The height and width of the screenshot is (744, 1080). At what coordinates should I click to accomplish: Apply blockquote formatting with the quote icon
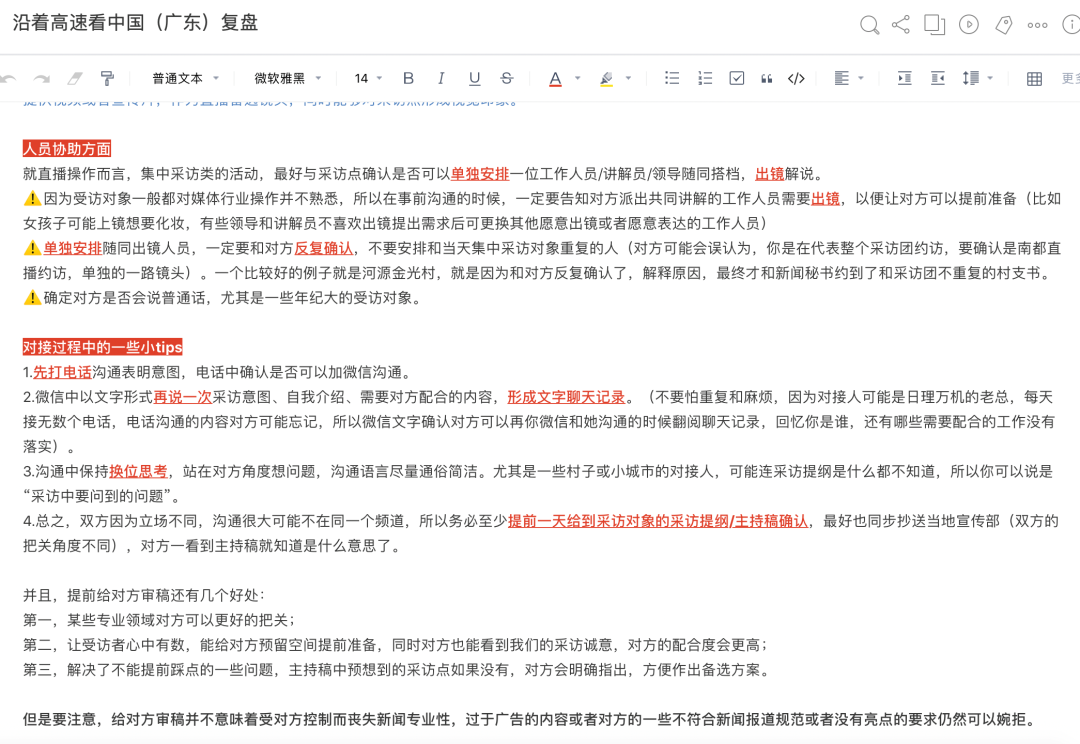tap(766, 78)
